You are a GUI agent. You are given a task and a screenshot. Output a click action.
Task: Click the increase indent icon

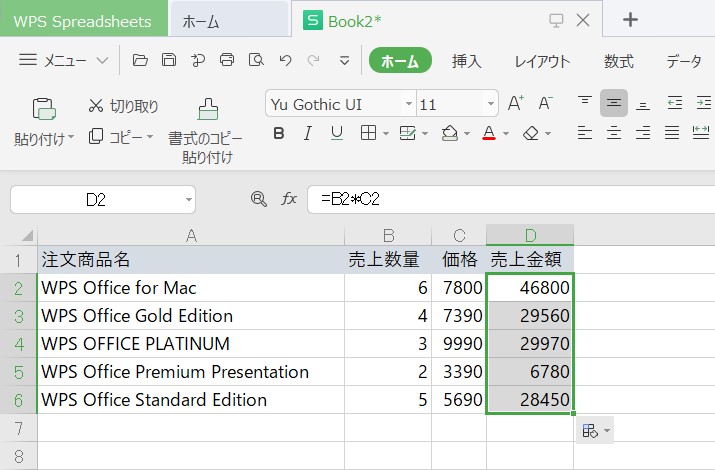click(x=704, y=103)
